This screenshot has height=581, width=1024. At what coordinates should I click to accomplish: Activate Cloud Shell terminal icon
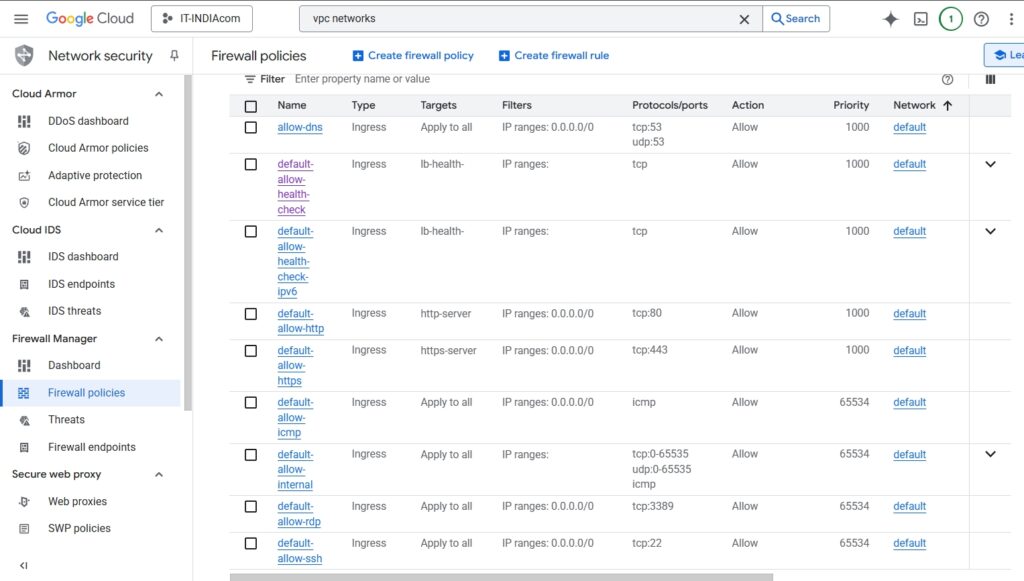[x=920, y=19]
